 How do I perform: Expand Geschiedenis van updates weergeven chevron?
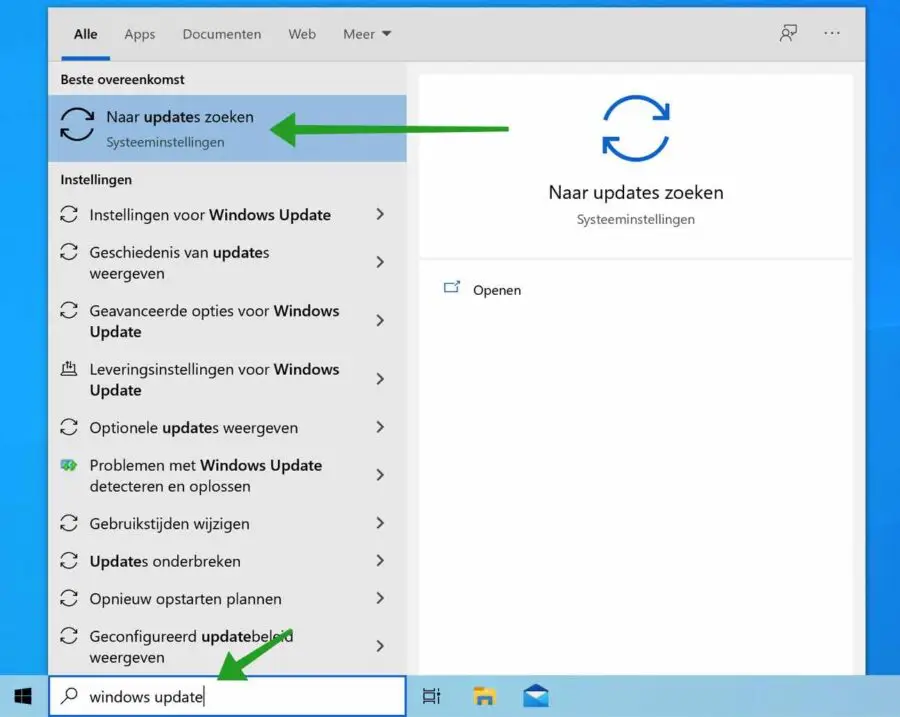380,262
